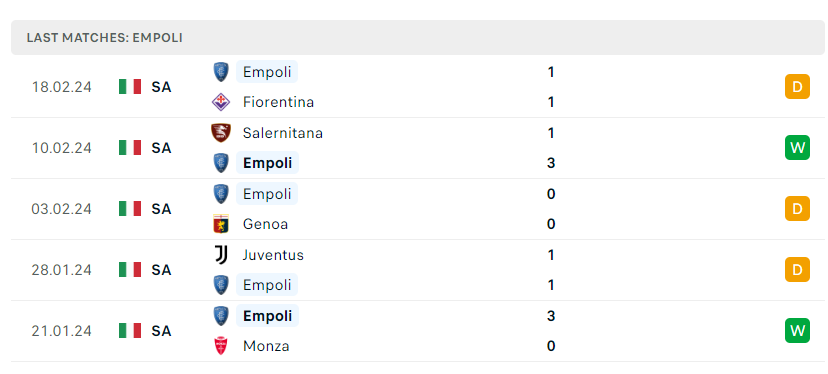Click SA league label in 28.01.24 row
The height and width of the screenshot is (374, 828).
click(x=161, y=270)
